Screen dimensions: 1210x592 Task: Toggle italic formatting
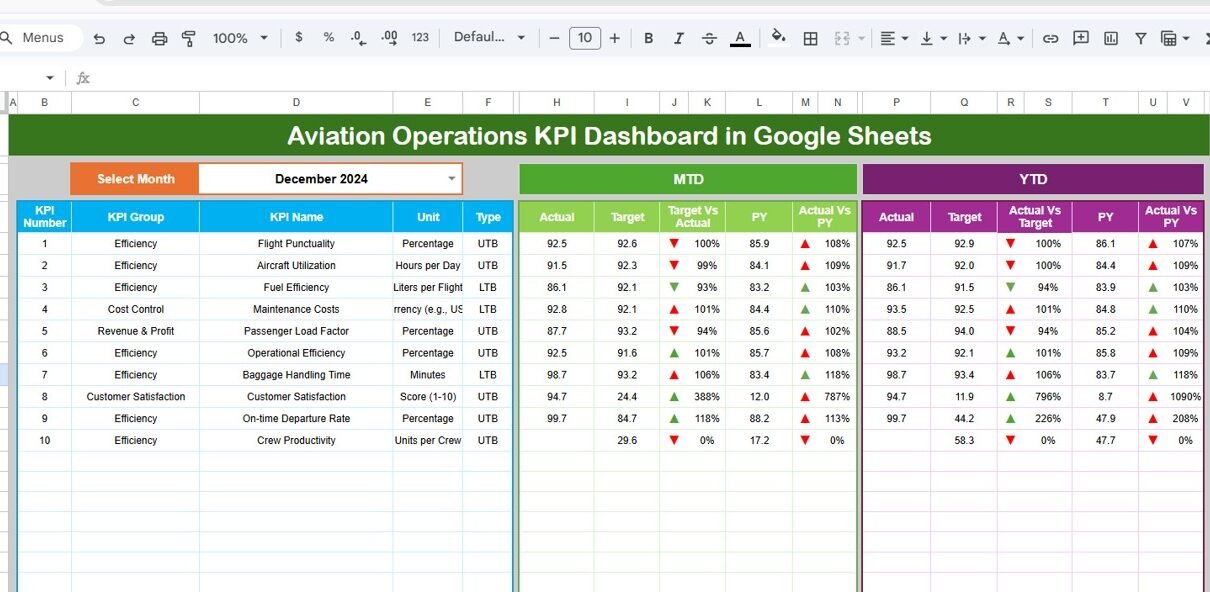679,38
